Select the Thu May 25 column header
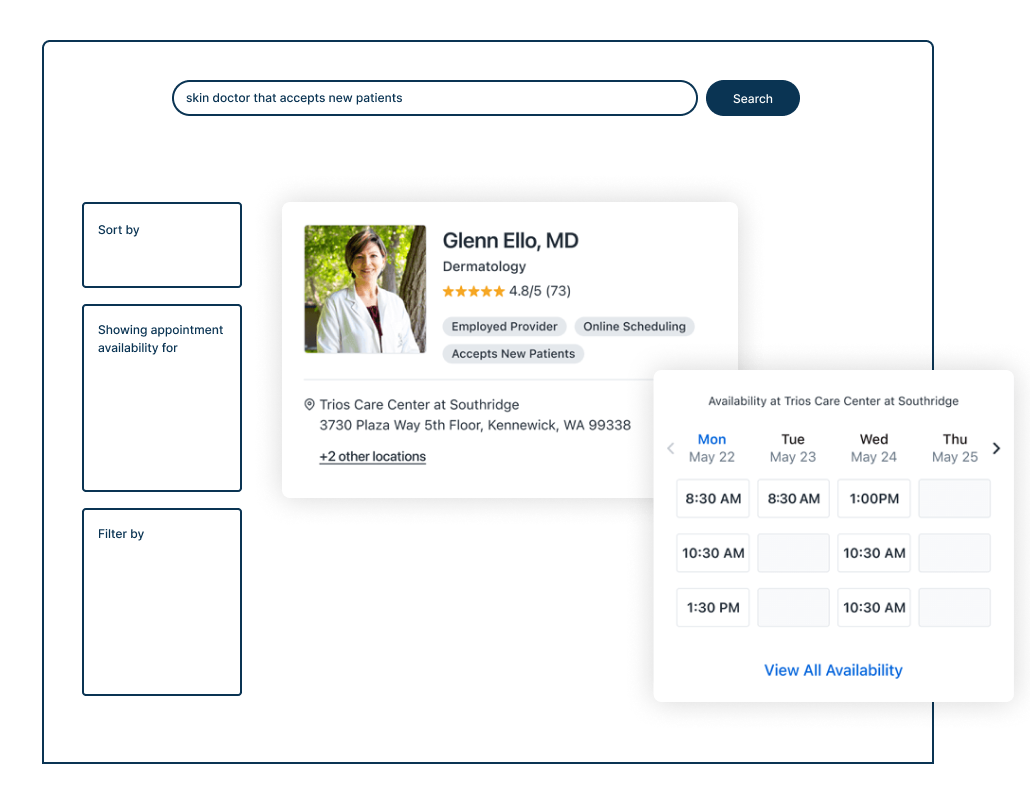Image resolution: width=1030 pixels, height=812 pixels. [955, 448]
